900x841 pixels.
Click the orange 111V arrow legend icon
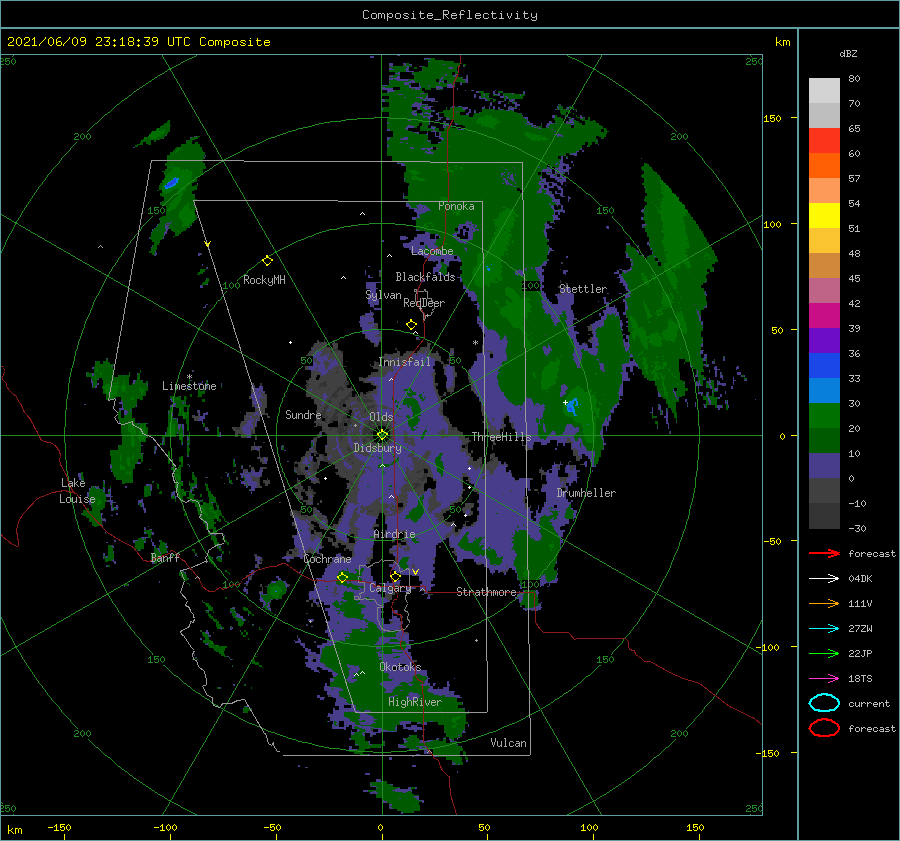coord(824,603)
